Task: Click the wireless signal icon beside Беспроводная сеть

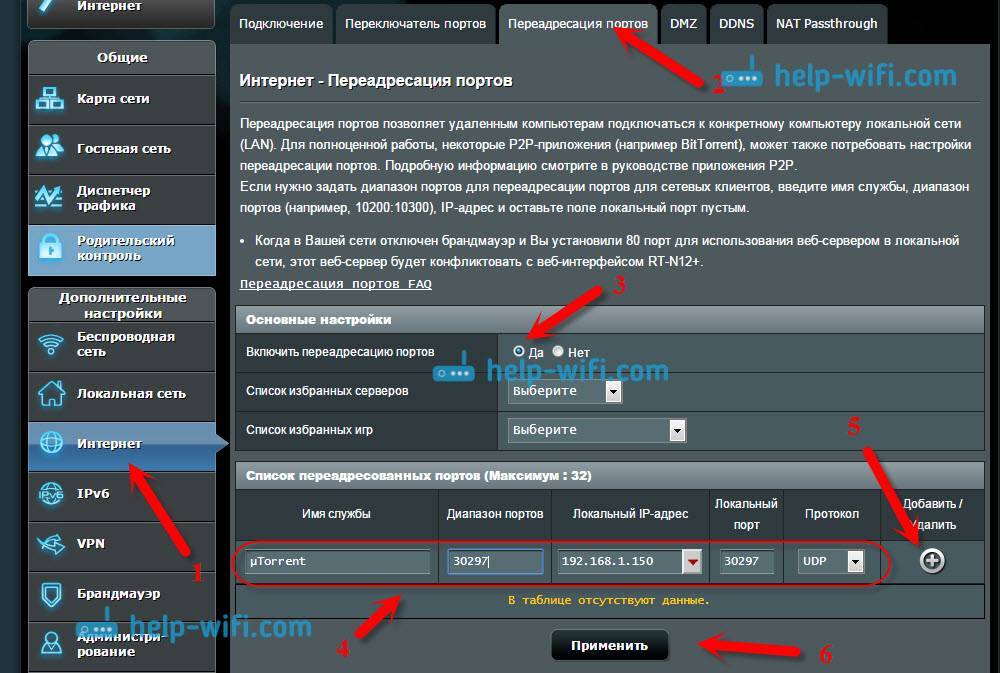Action: pyautogui.click(x=50, y=344)
